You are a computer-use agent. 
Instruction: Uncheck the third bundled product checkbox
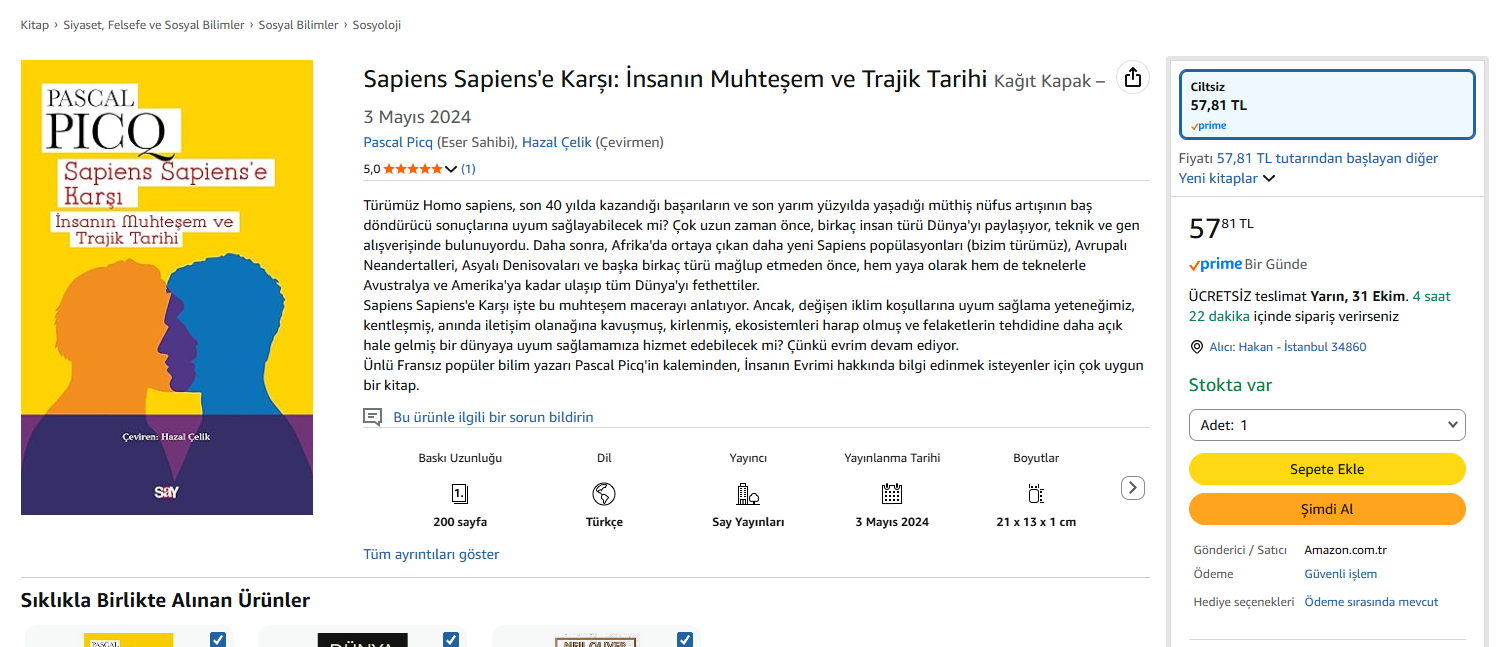click(x=685, y=639)
